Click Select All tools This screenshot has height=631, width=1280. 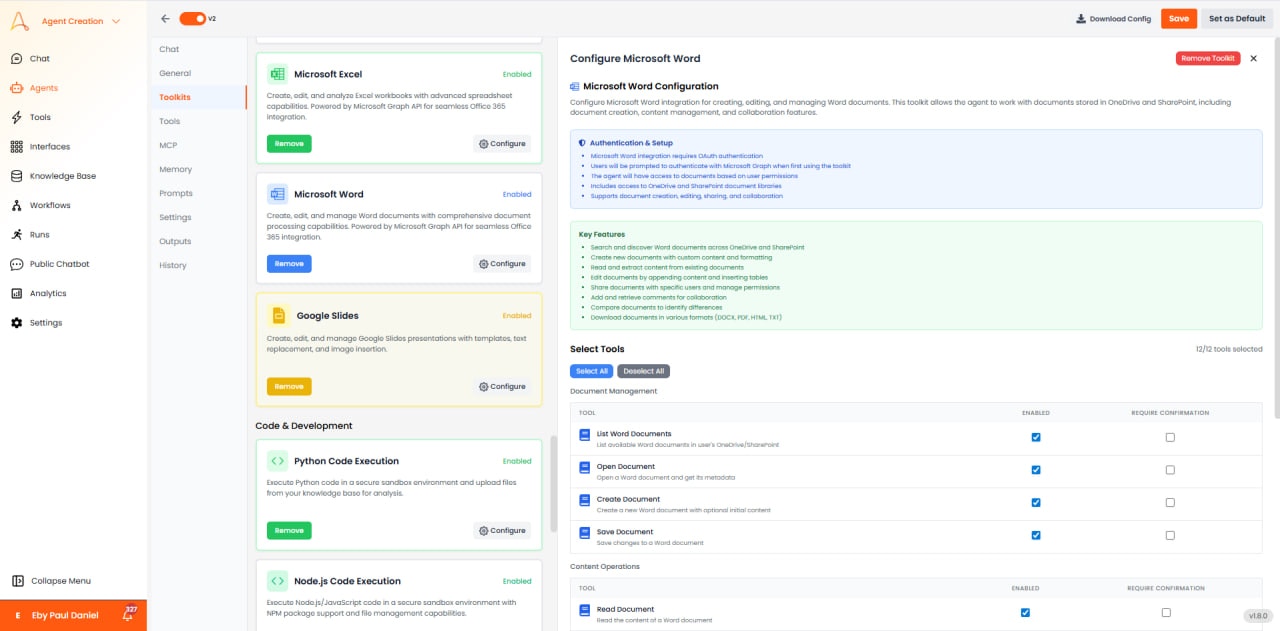592,371
